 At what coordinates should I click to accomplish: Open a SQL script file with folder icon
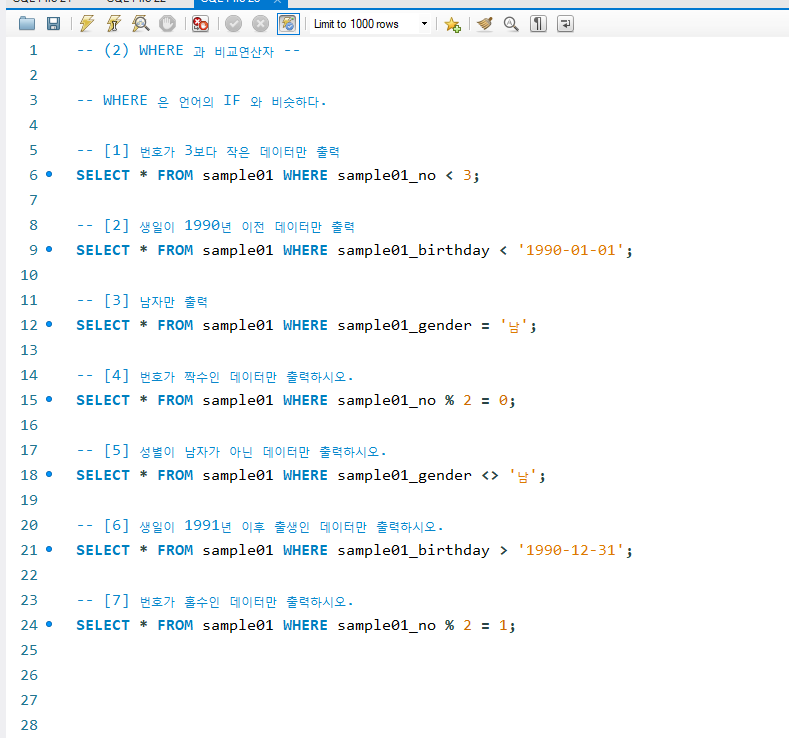tap(27, 24)
